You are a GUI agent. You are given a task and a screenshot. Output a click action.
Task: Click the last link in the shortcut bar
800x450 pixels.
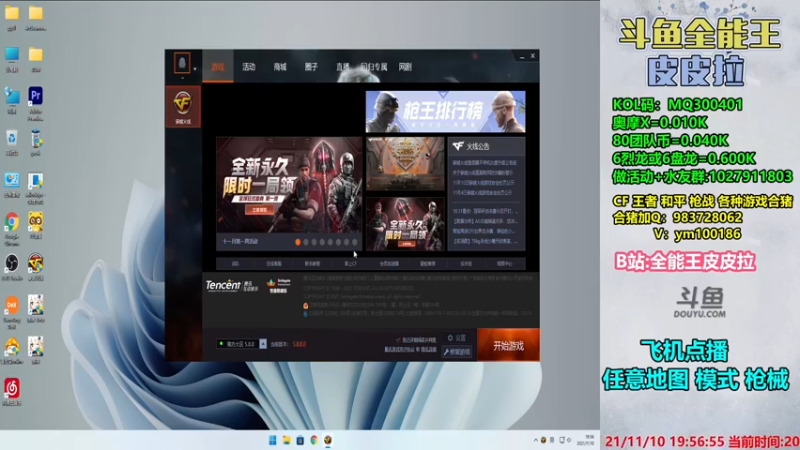pyautogui.click(x=505, y=264)
